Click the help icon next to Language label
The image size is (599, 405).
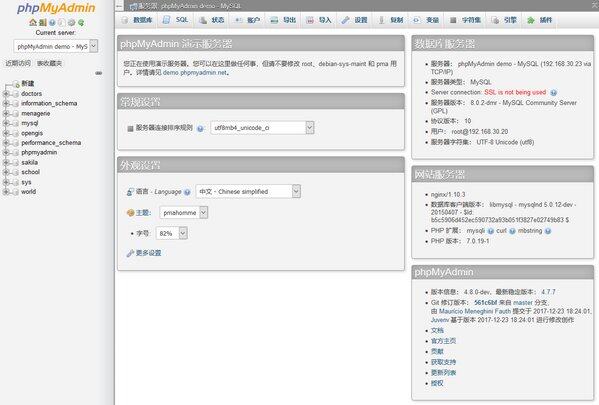[187, 192]
